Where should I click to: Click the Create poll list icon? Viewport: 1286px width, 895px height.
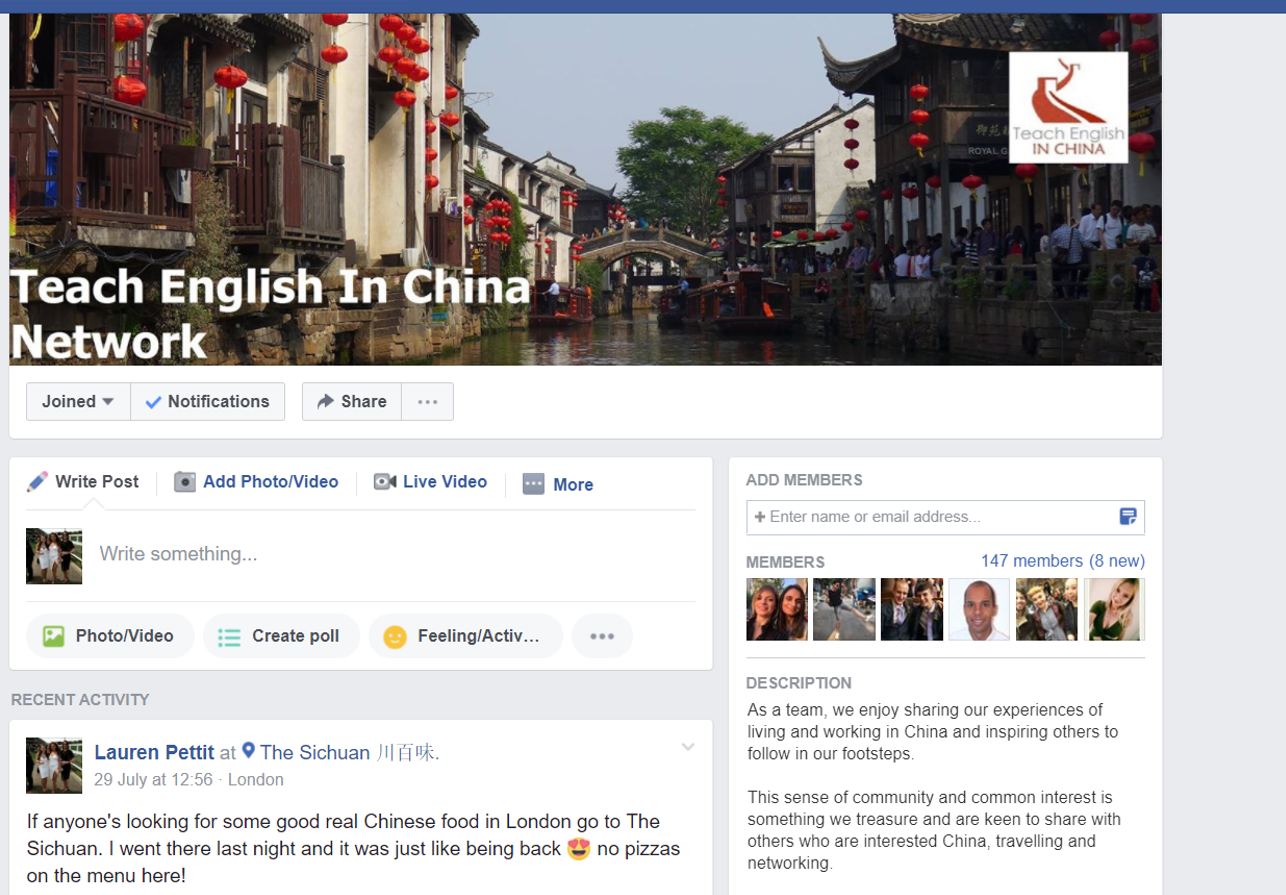(229, 636)
